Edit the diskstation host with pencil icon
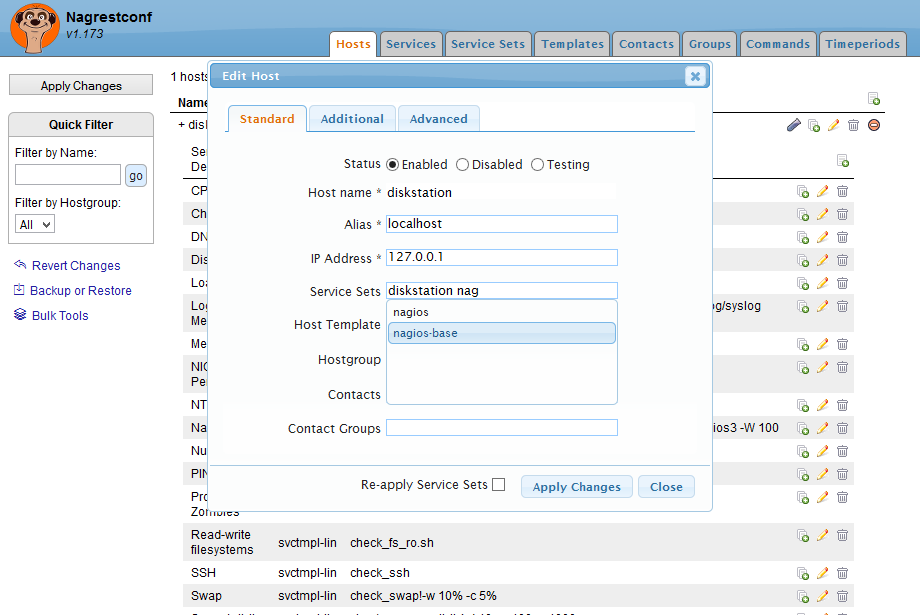Image resolution: width=921 pixels, height=615 pixels. (833, 125)
